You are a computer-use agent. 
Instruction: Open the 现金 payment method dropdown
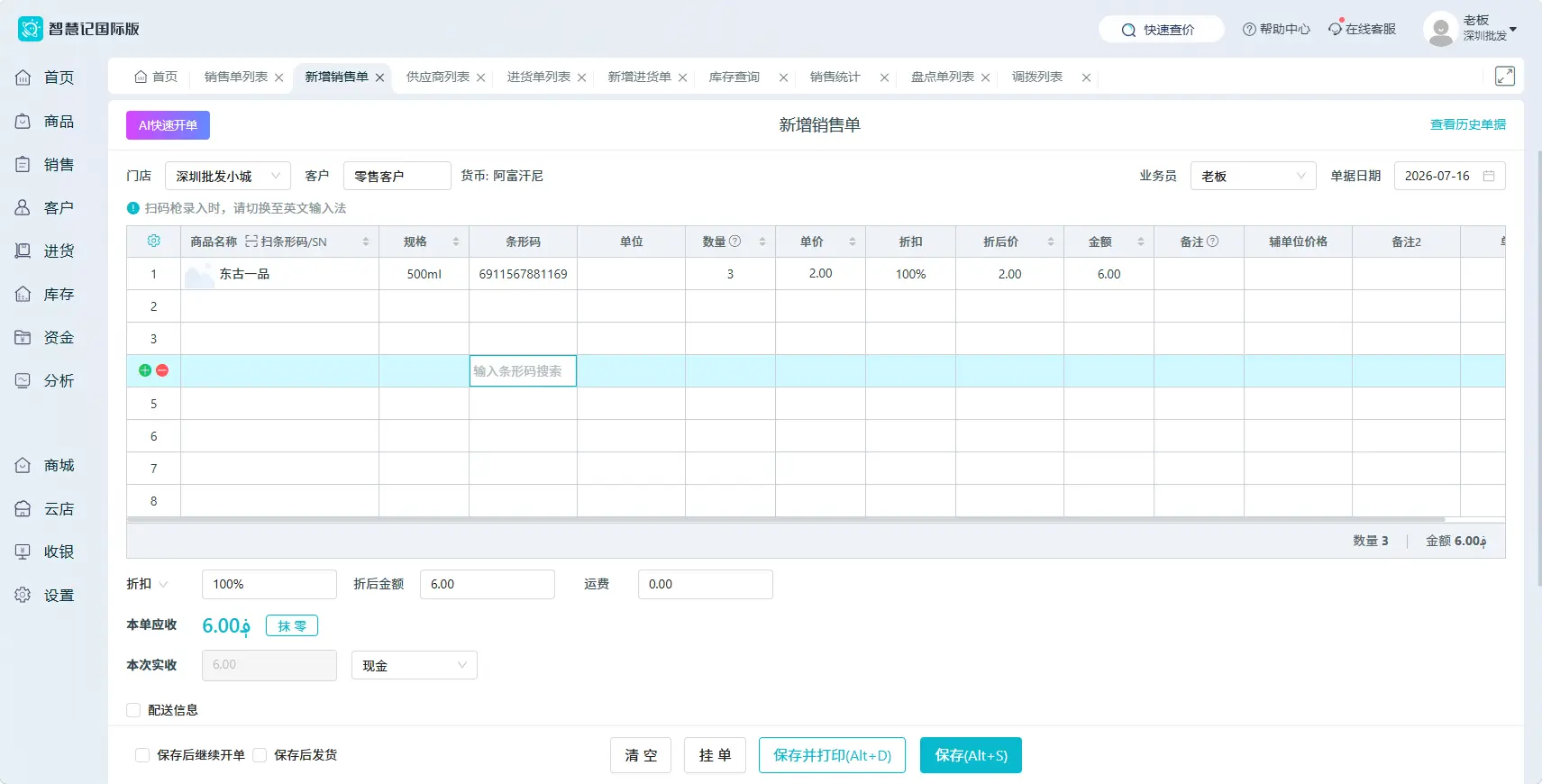pyautogui.click(x=415, y=666)
